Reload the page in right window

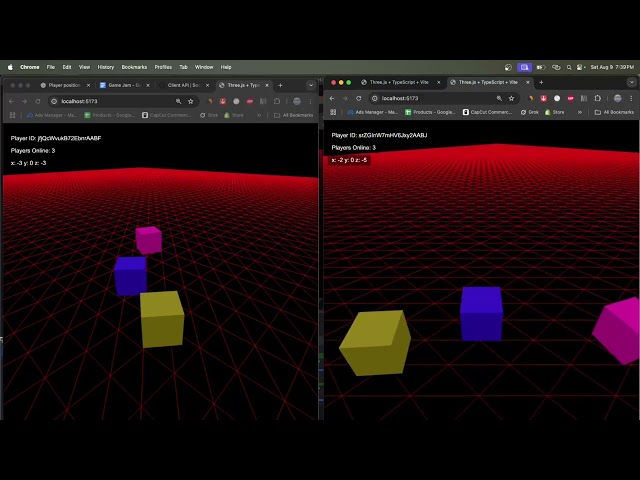(x=359, y=98)
